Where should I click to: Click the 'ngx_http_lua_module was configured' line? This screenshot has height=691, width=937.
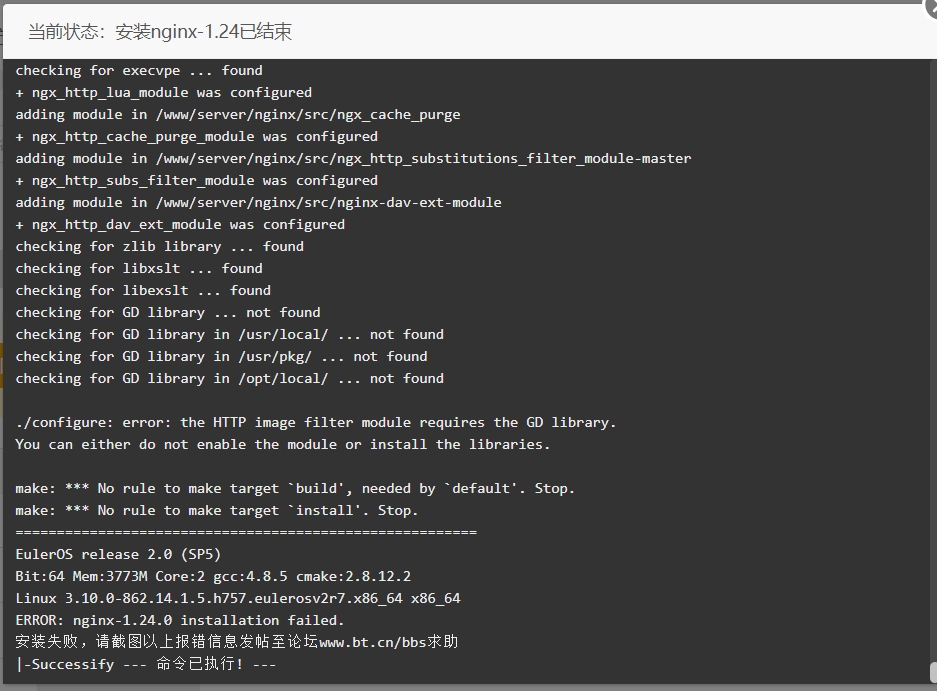click(164, 93)
